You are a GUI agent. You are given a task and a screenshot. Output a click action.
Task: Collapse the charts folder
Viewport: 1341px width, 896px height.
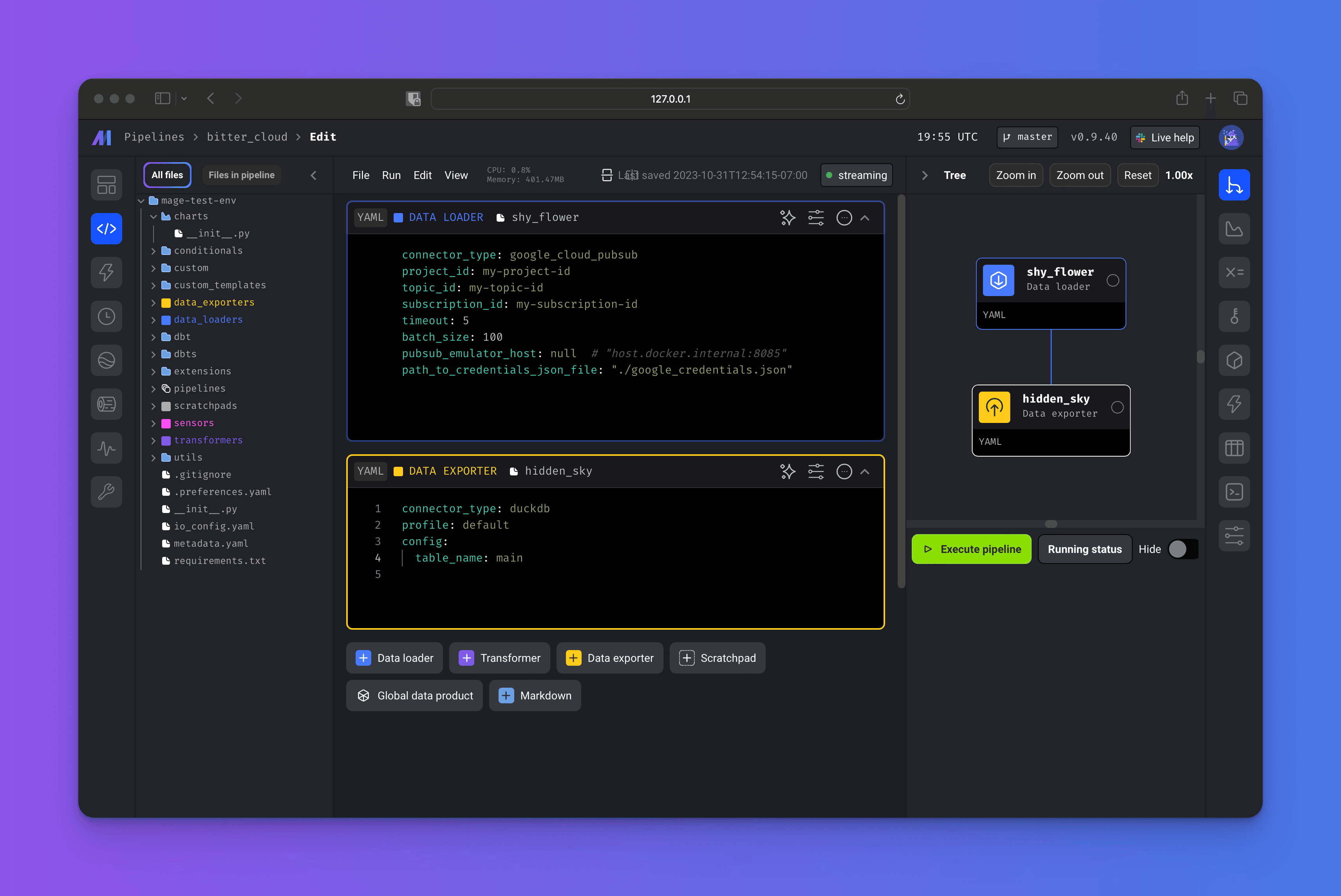tap(154, 217)
